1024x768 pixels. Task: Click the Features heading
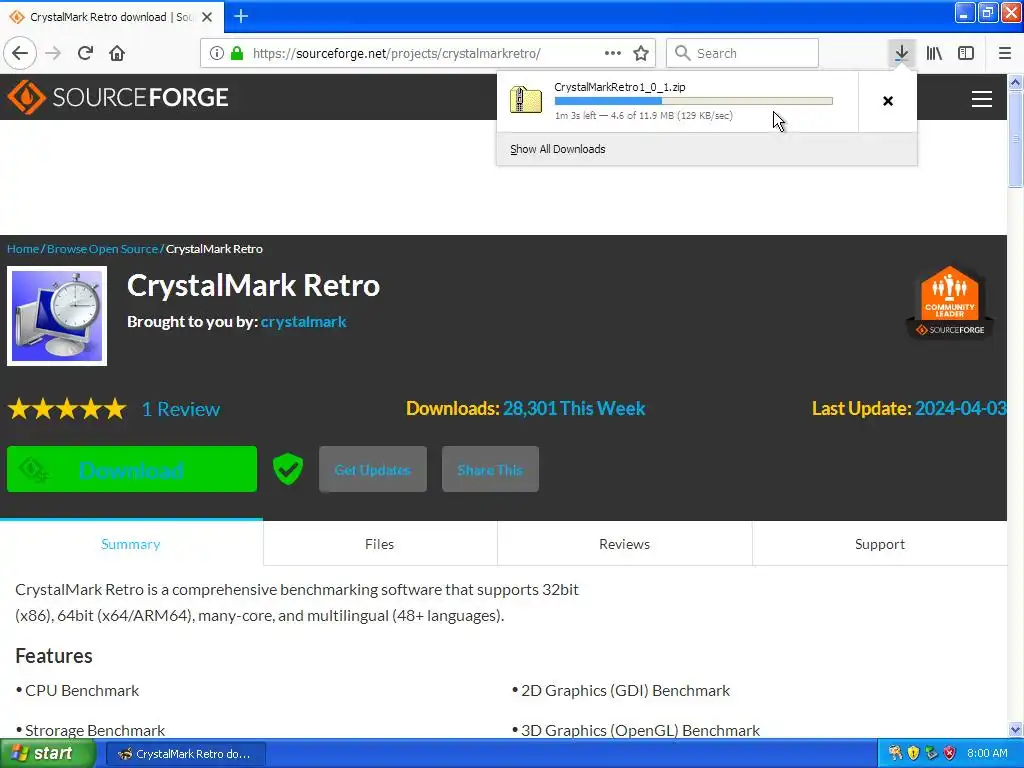click(x=54, y=656)
